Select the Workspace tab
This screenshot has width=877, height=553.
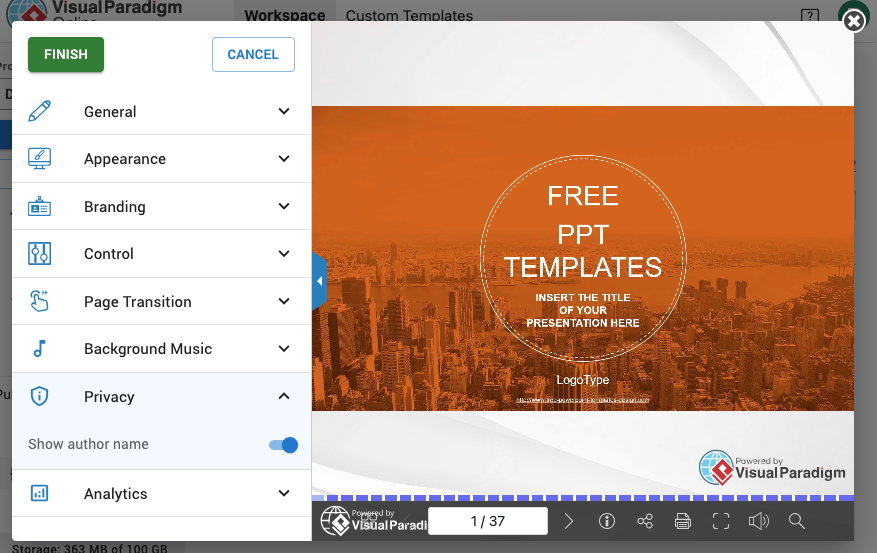pyautogui.click(x=285, y=16)
